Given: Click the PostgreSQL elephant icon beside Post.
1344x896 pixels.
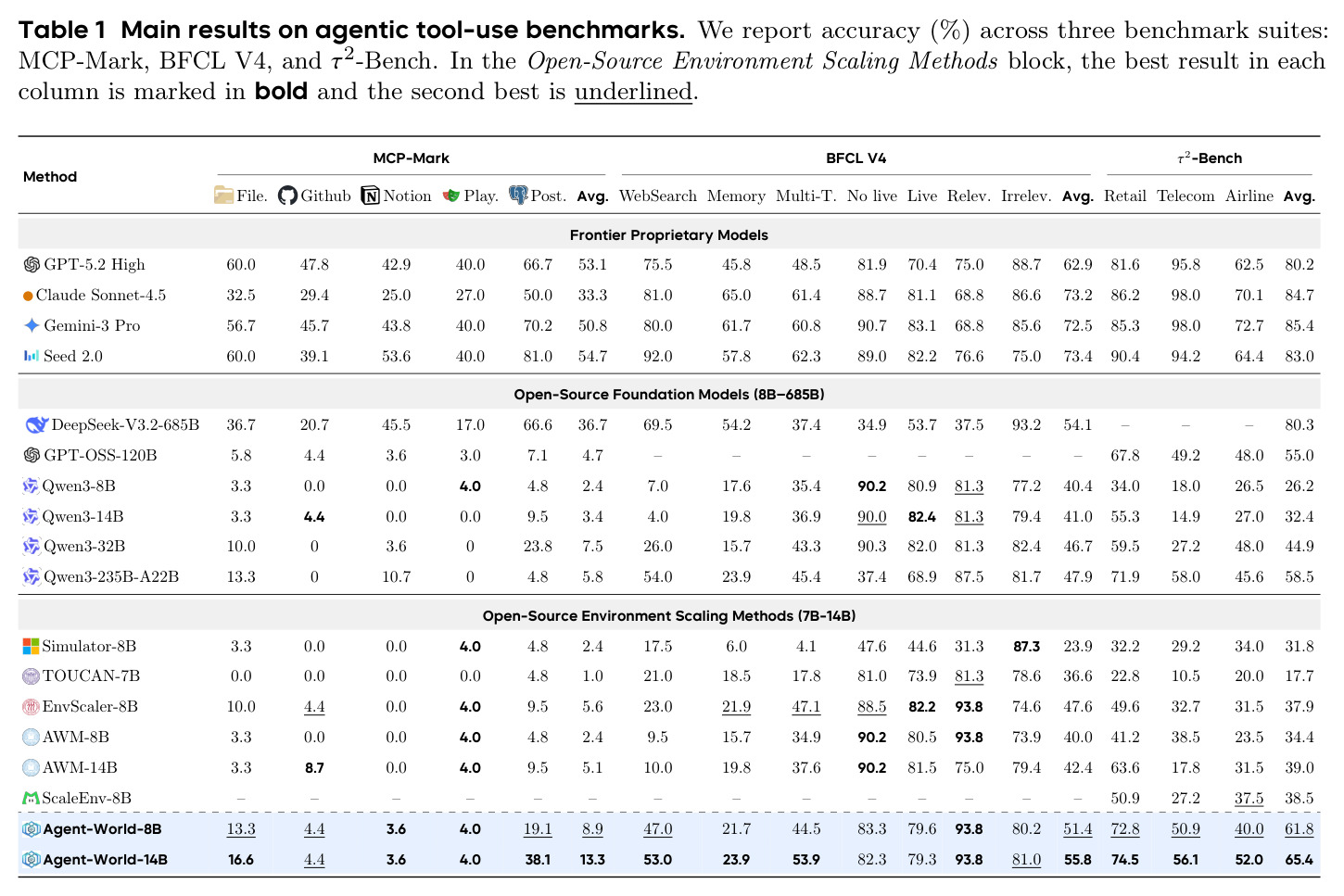Looking at the screenshot, I should pos(518,195).
